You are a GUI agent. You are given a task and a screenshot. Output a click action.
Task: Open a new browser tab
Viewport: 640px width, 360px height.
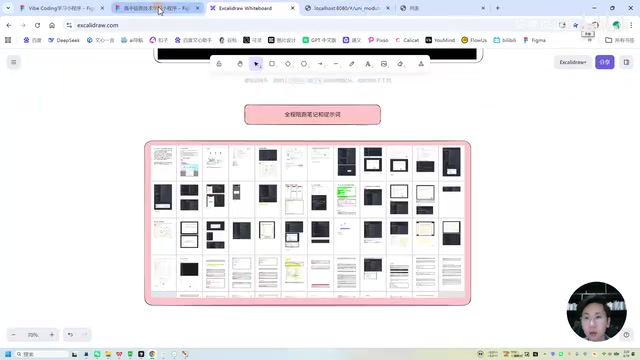click(x=498, y=8)
